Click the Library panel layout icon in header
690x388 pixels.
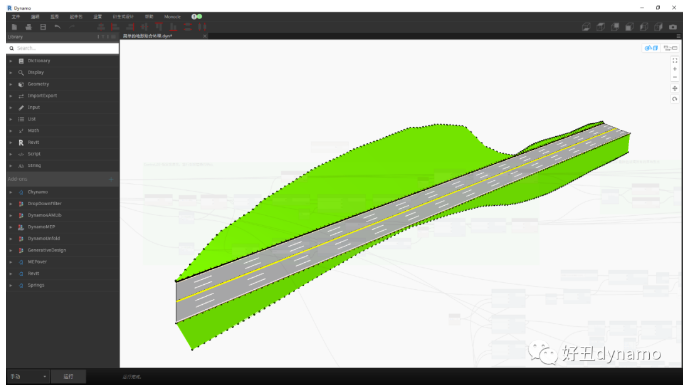pyautogui.click(x=114, y=37)
